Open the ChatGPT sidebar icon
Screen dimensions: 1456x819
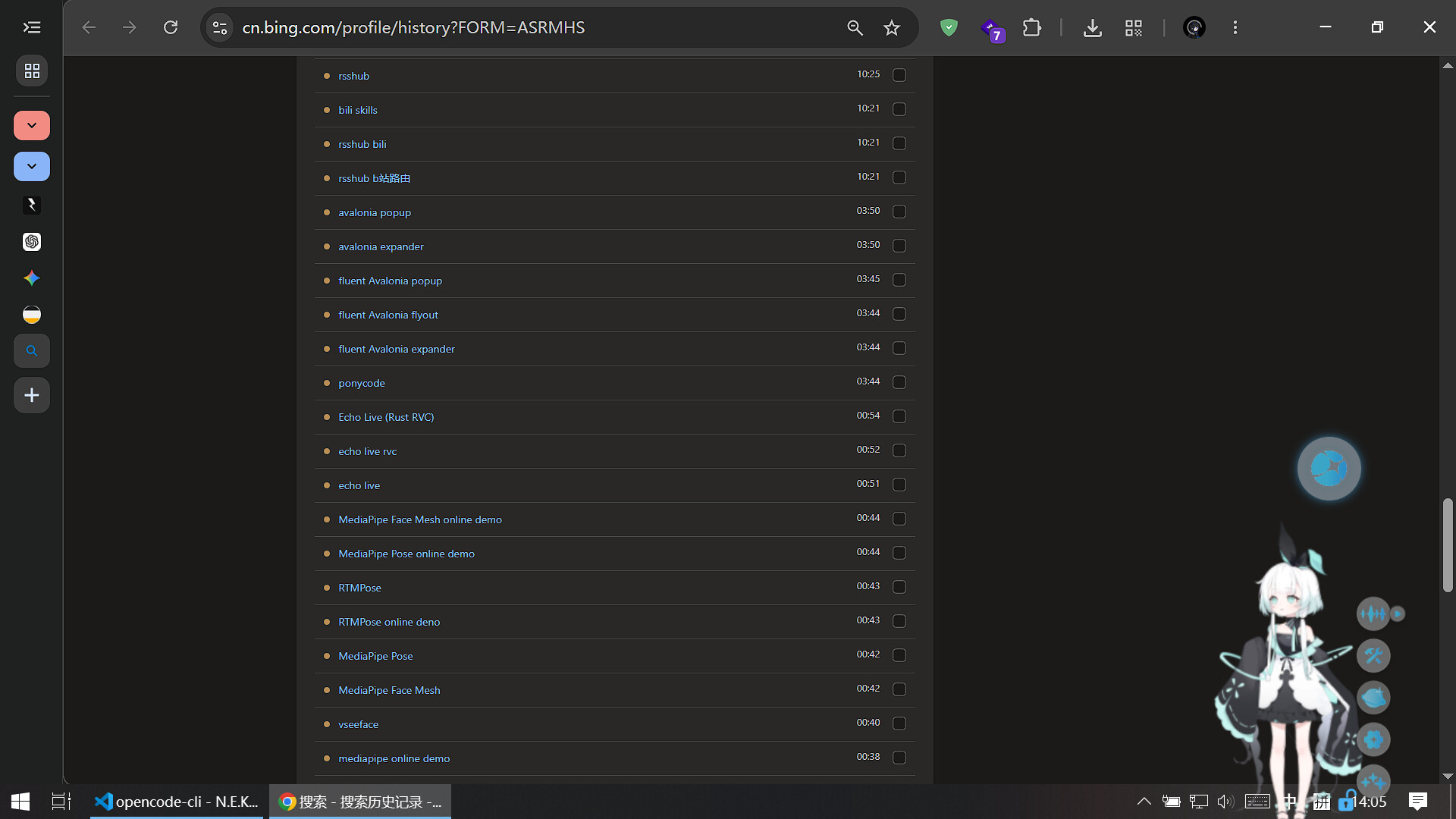point(32,241)
